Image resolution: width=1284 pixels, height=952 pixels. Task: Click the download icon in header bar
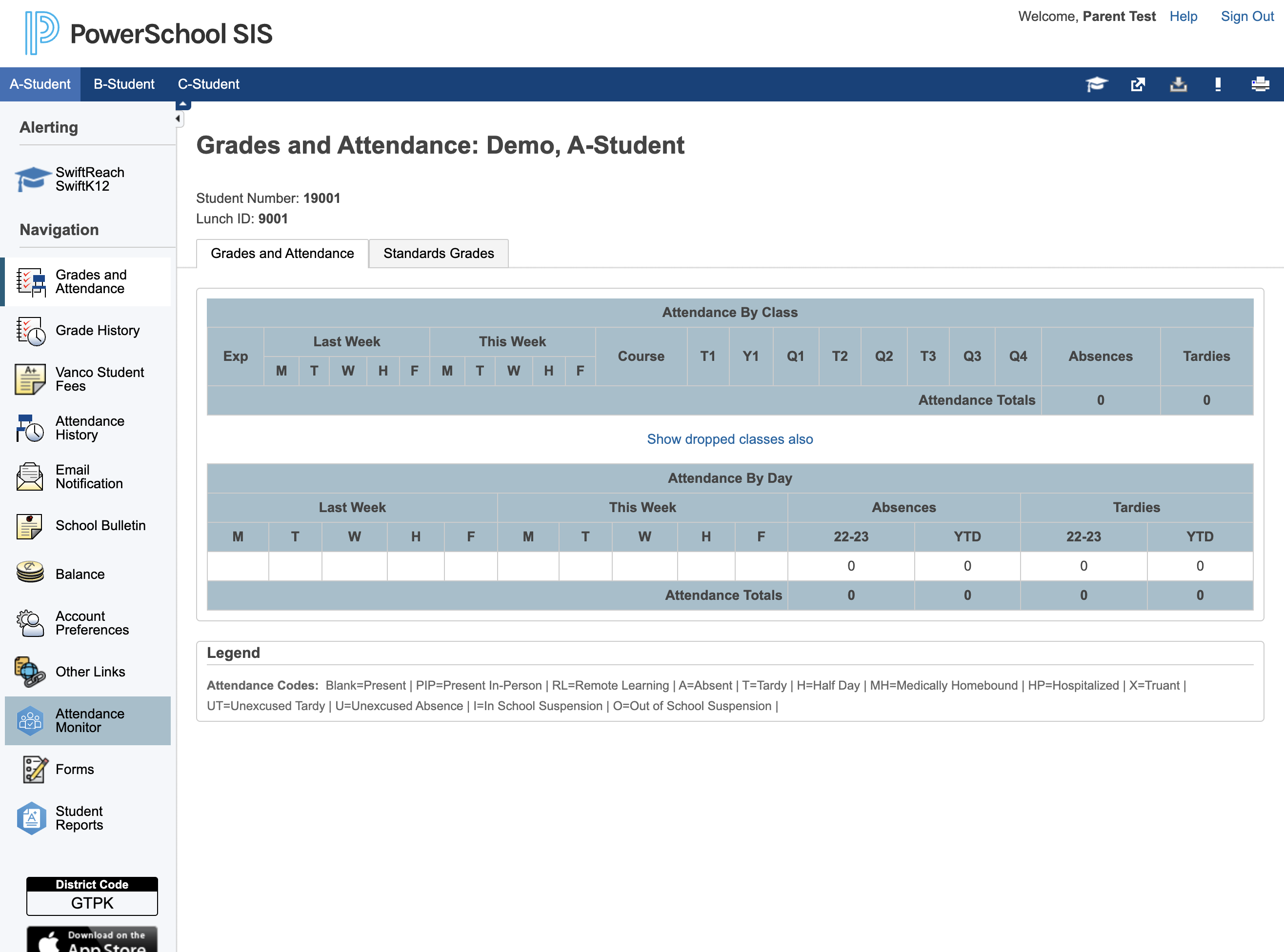click(1179, 84)
